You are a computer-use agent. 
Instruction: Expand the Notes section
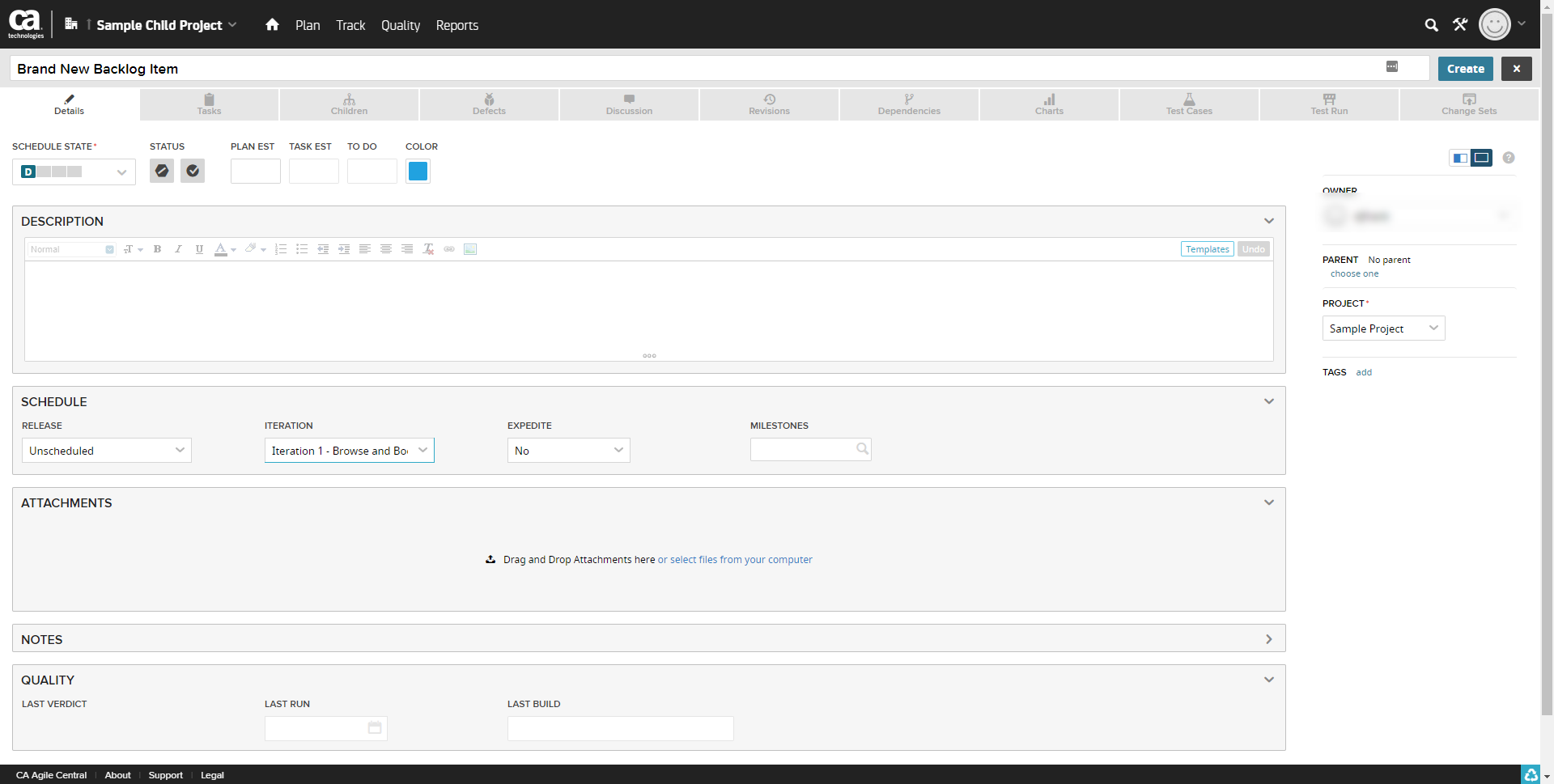click(x=1268, y=639)
